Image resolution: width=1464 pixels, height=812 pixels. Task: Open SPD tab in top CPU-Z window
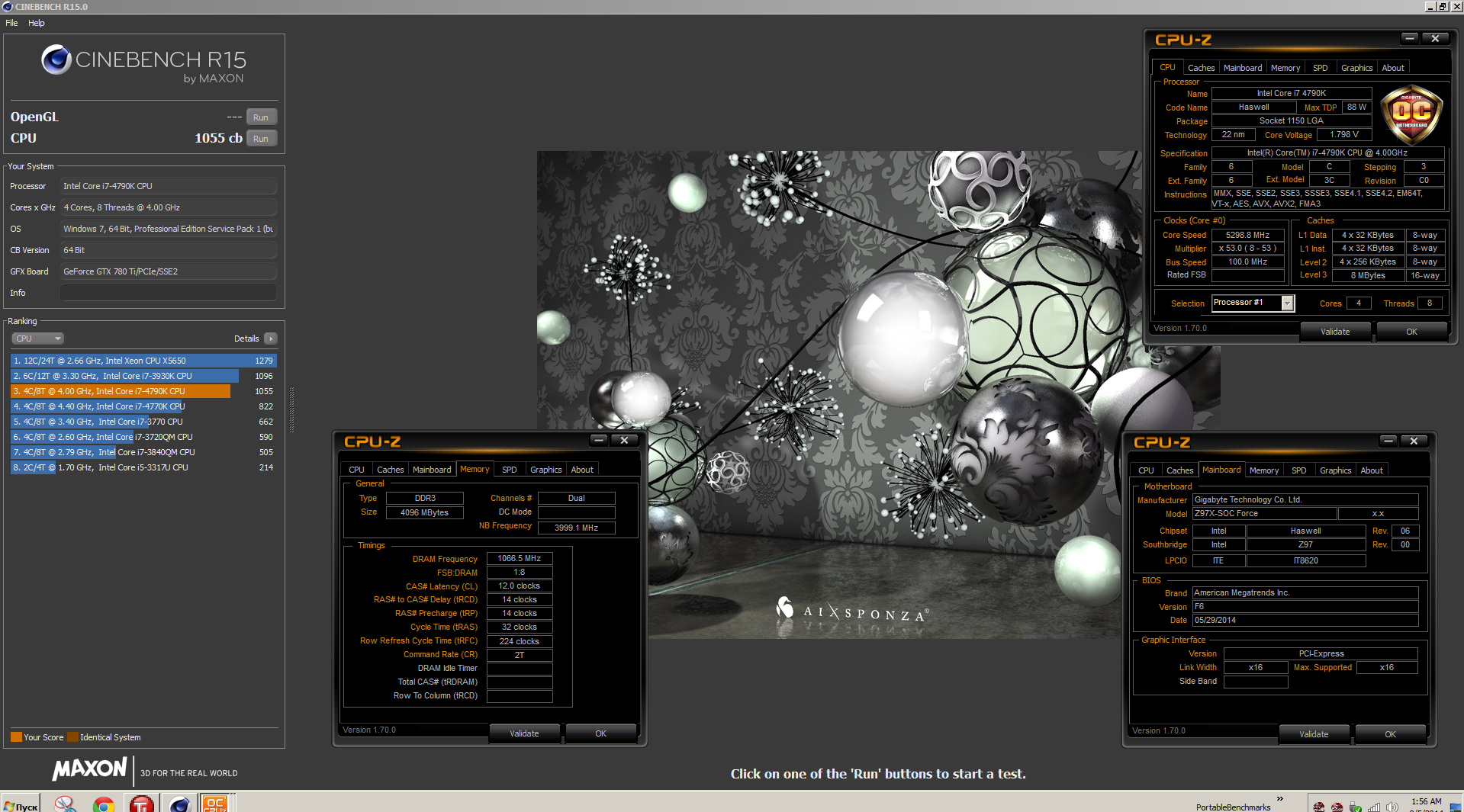click(1320, 68)
